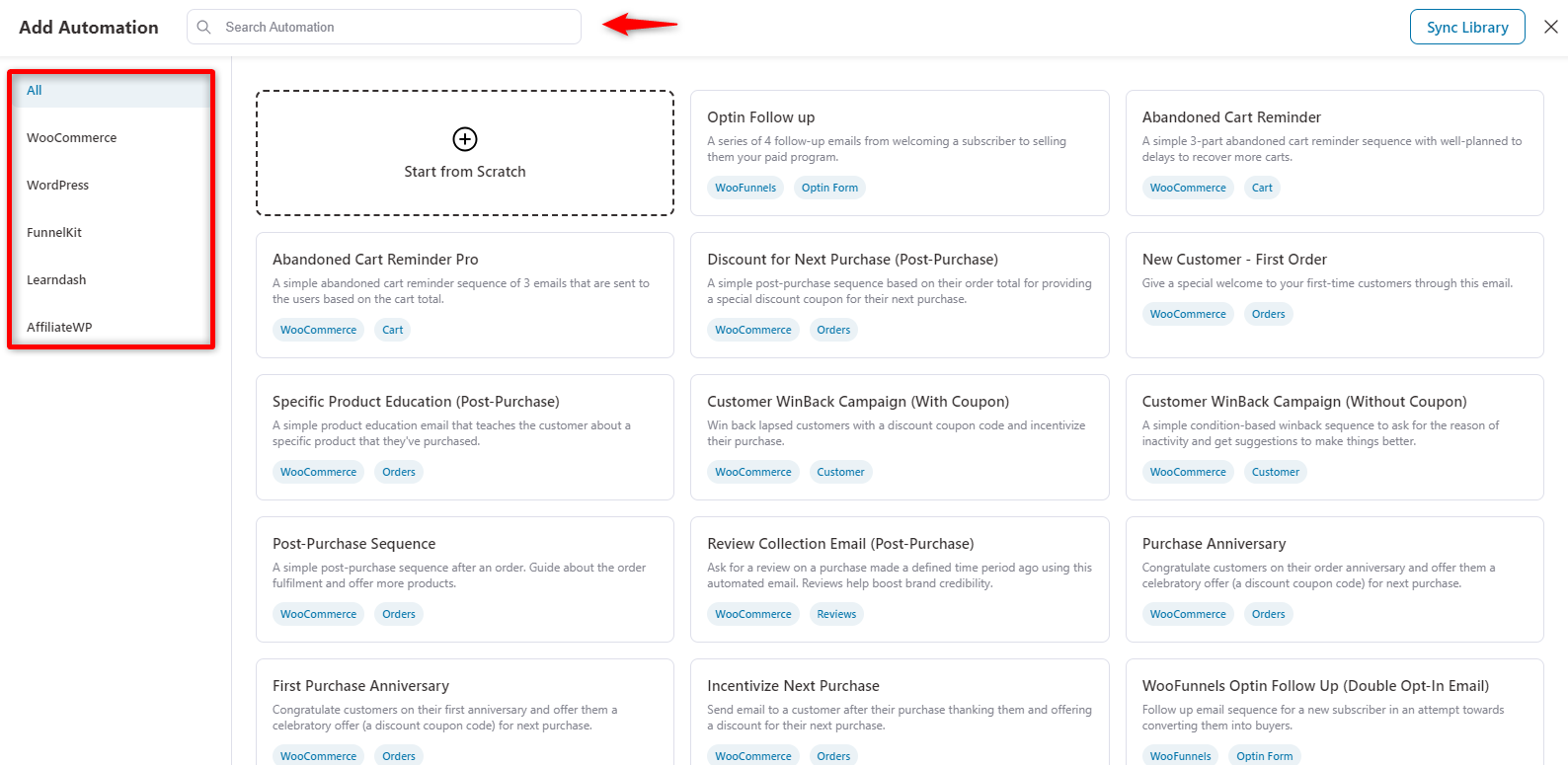Open the Abandoned Cart Reminder template

coord(1335,153)
